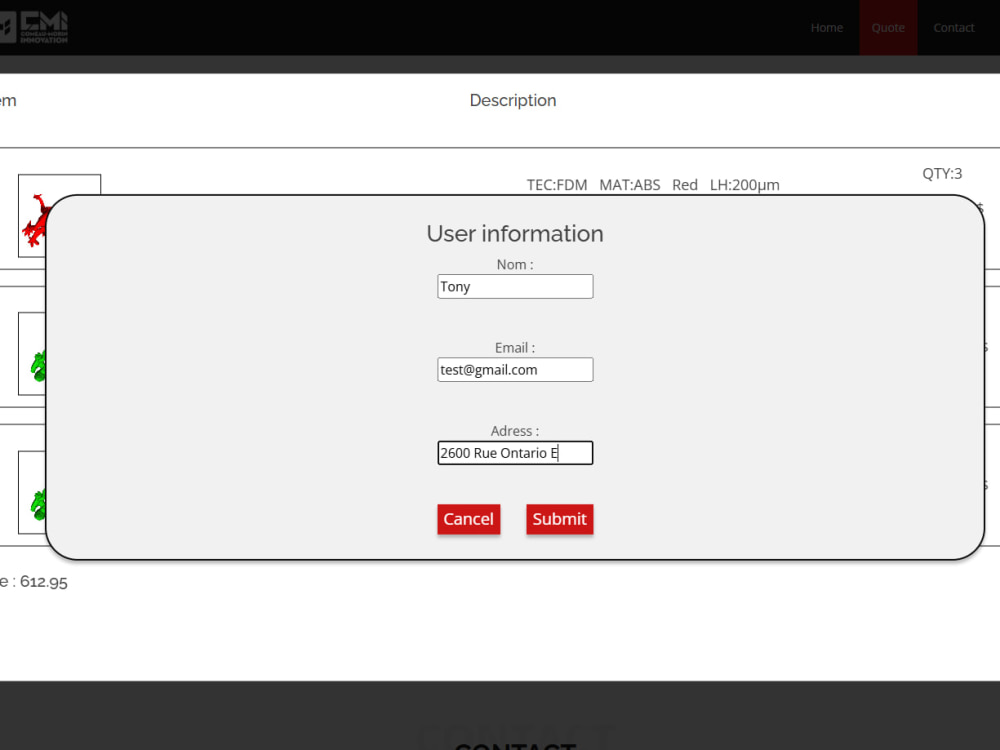The image size is (1000, 750).
Task: Select the User information heading text
Action: pyautogui.click(x=515, y=233)
